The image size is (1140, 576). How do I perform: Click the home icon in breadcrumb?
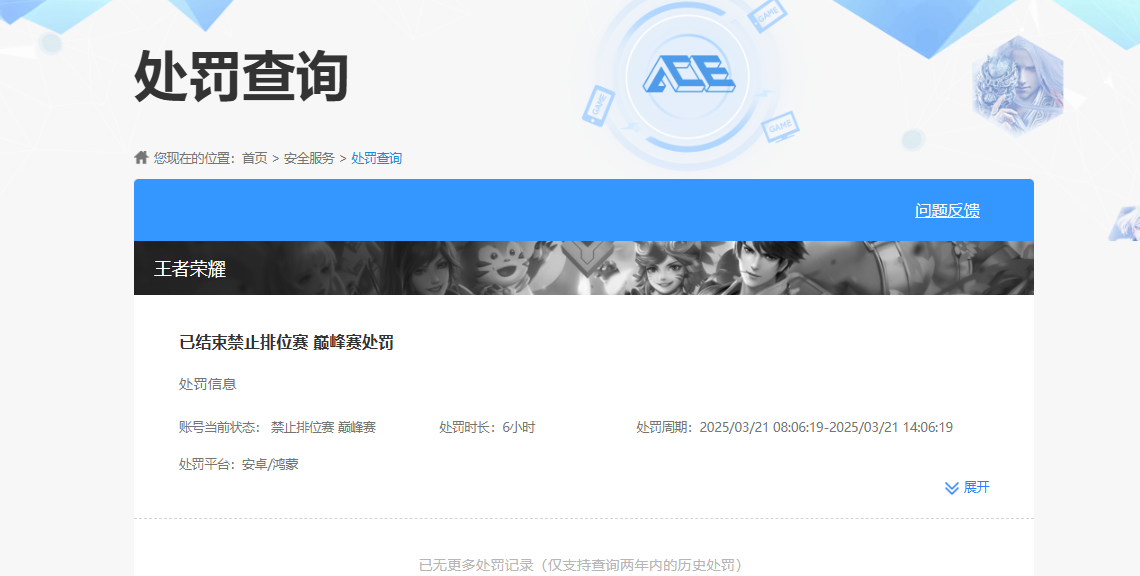coord(141,158)
